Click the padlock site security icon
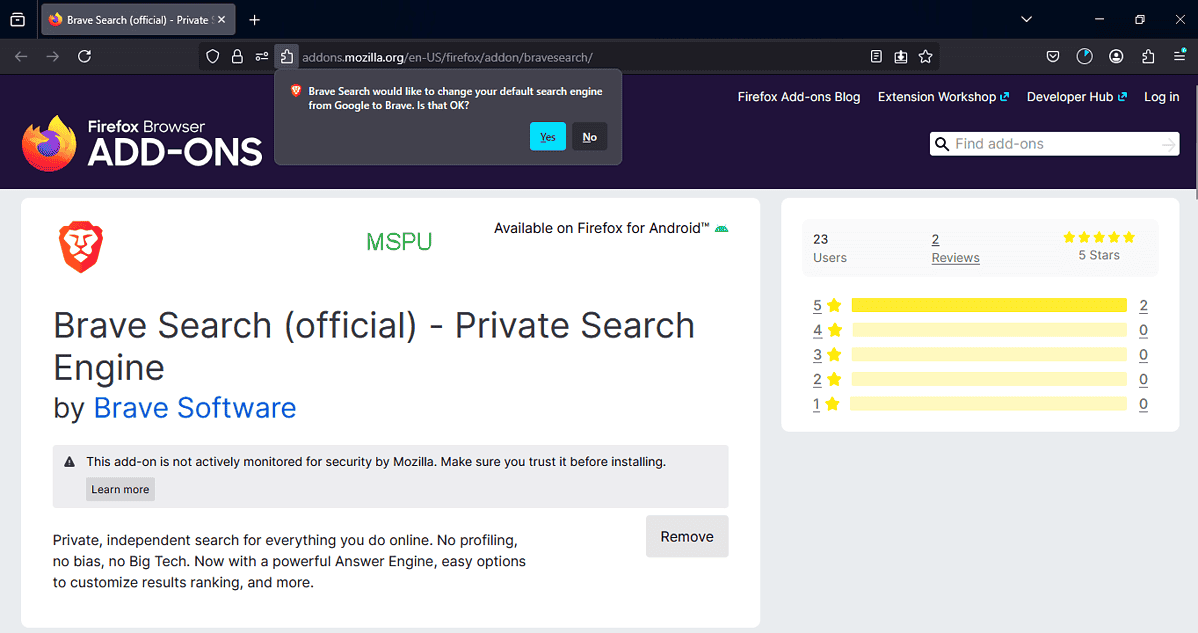Image resolution: width=1198 pixels, height=633 pixels. [x=236, y=56]
